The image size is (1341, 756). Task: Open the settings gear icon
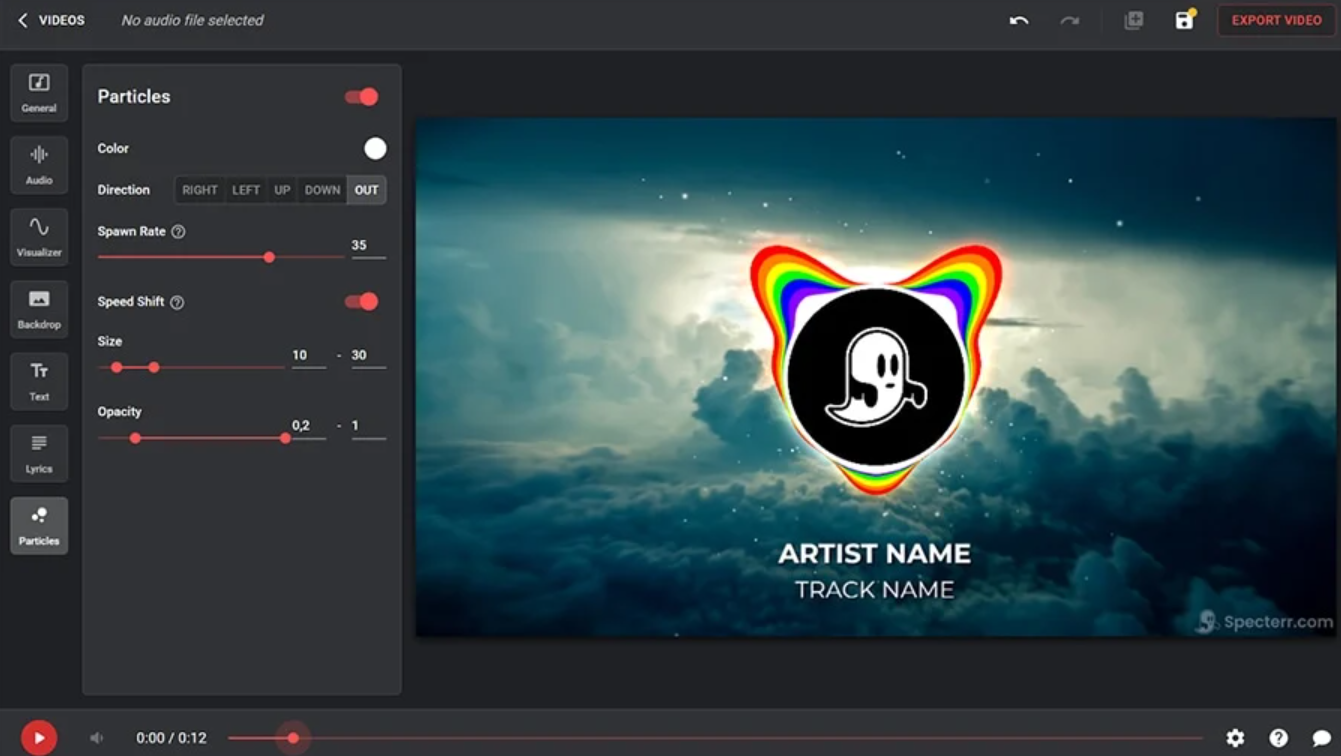point(1235,738)
